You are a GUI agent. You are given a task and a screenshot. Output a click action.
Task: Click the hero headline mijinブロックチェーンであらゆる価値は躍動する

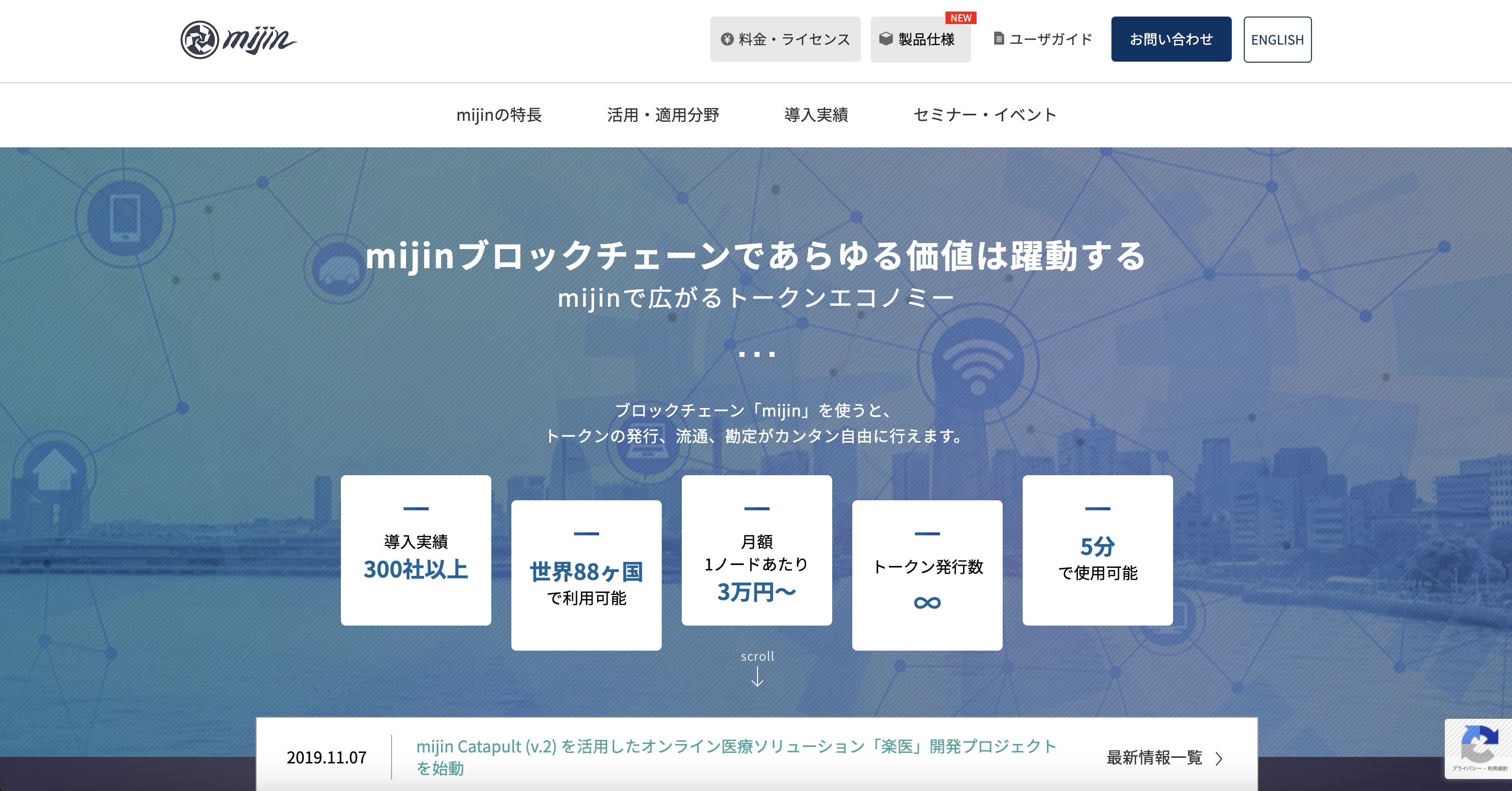click(x=756, y=256)
